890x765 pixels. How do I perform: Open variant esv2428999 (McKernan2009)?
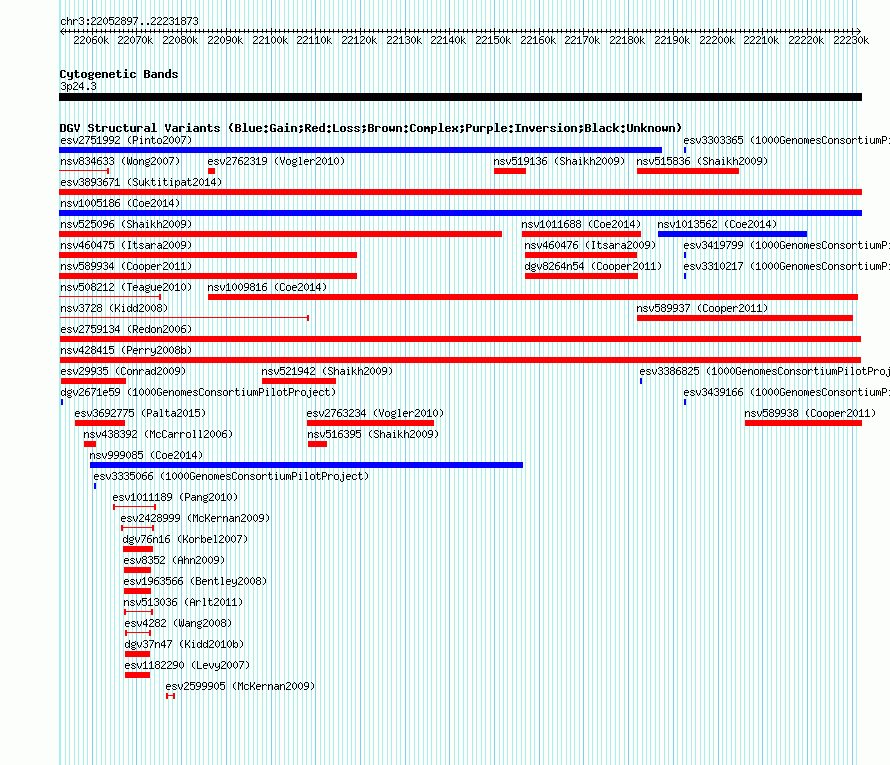195,518
